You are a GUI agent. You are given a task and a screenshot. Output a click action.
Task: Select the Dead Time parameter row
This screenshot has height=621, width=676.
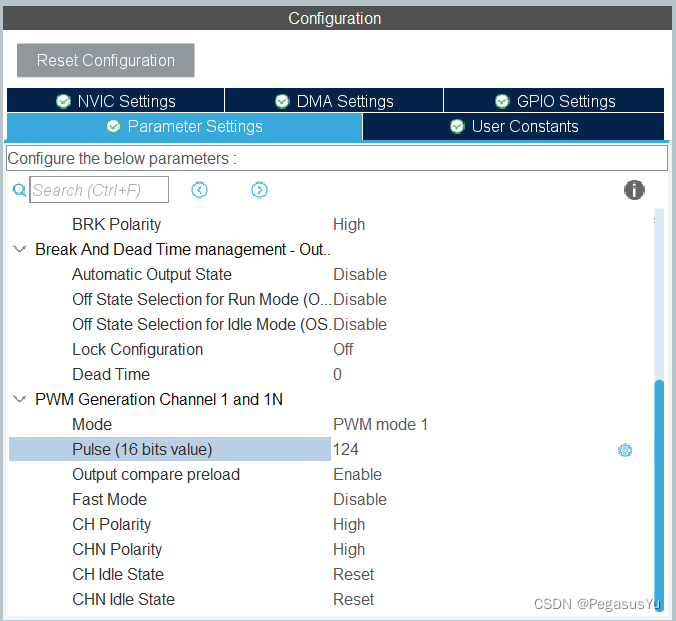111,374
